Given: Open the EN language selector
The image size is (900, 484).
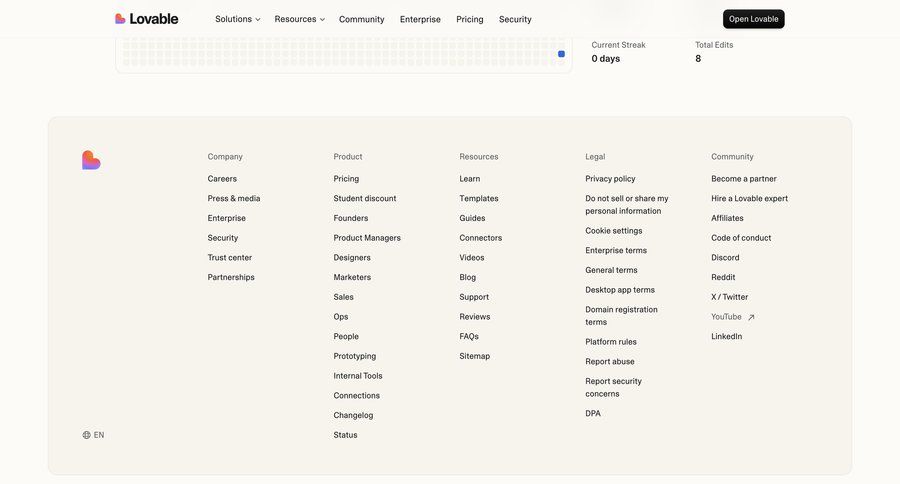Looking at the screenshot, I should (x=94, y=435).
